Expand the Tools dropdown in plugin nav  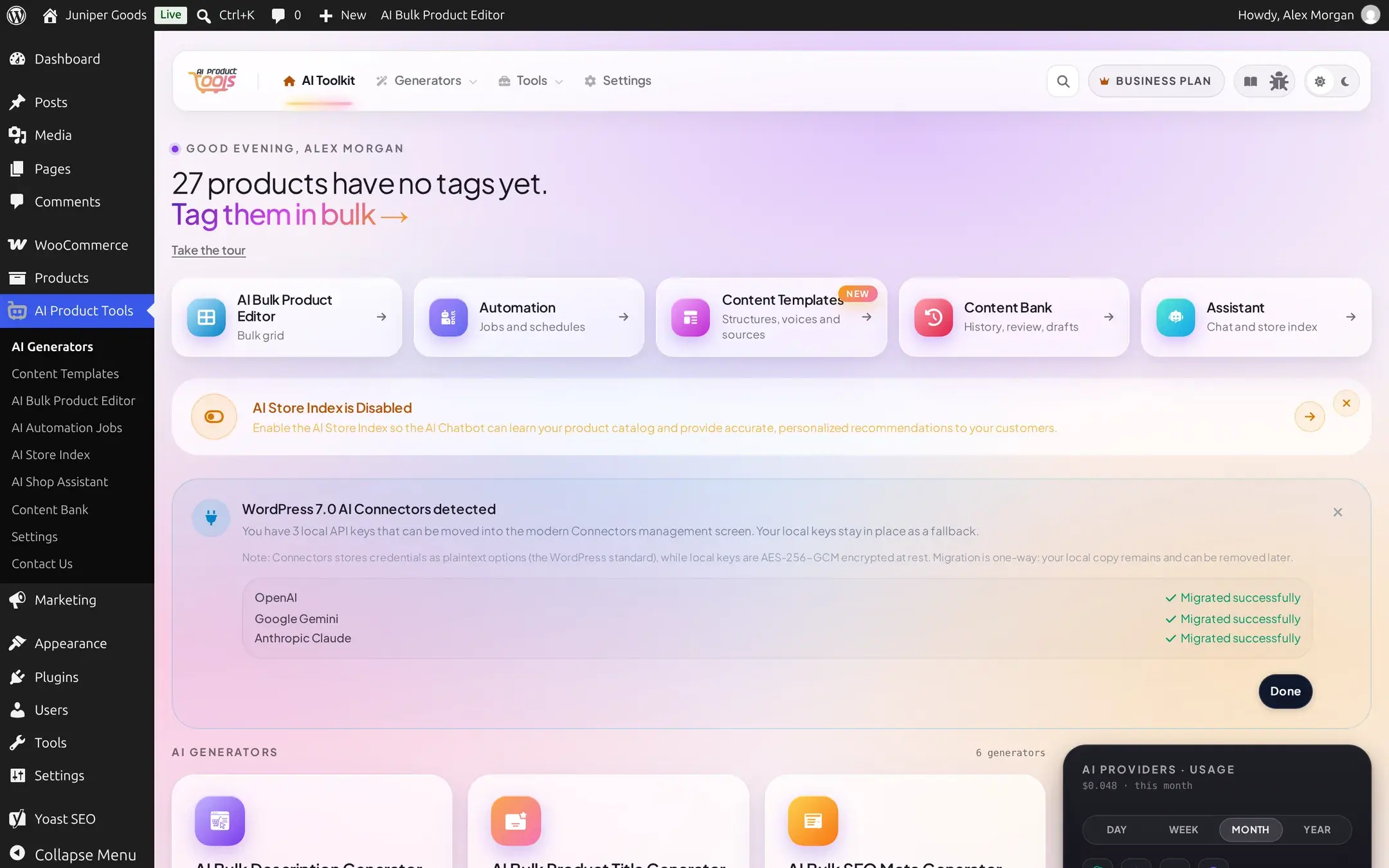click(531, 81)
